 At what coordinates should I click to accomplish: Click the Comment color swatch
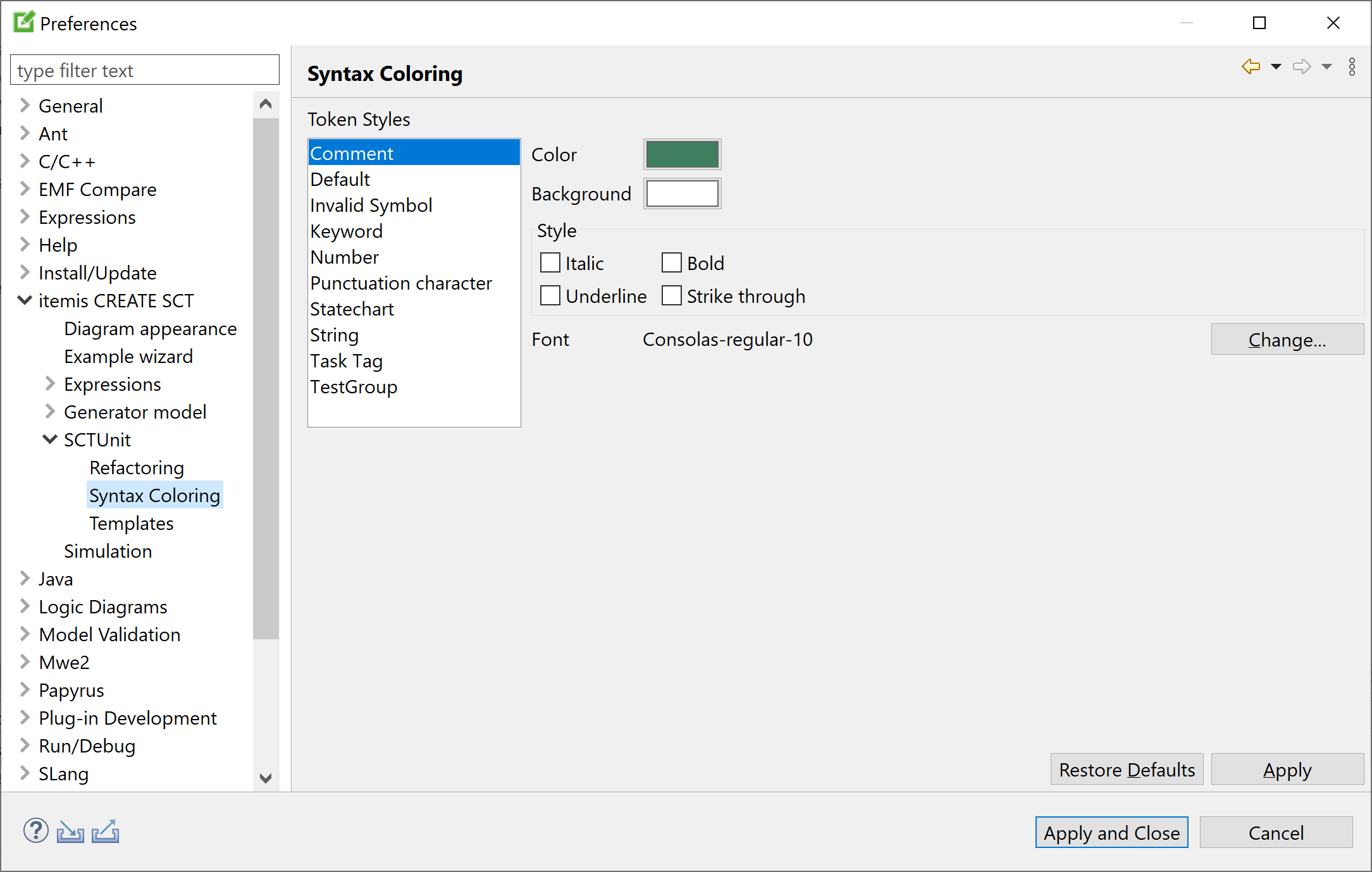682,153
